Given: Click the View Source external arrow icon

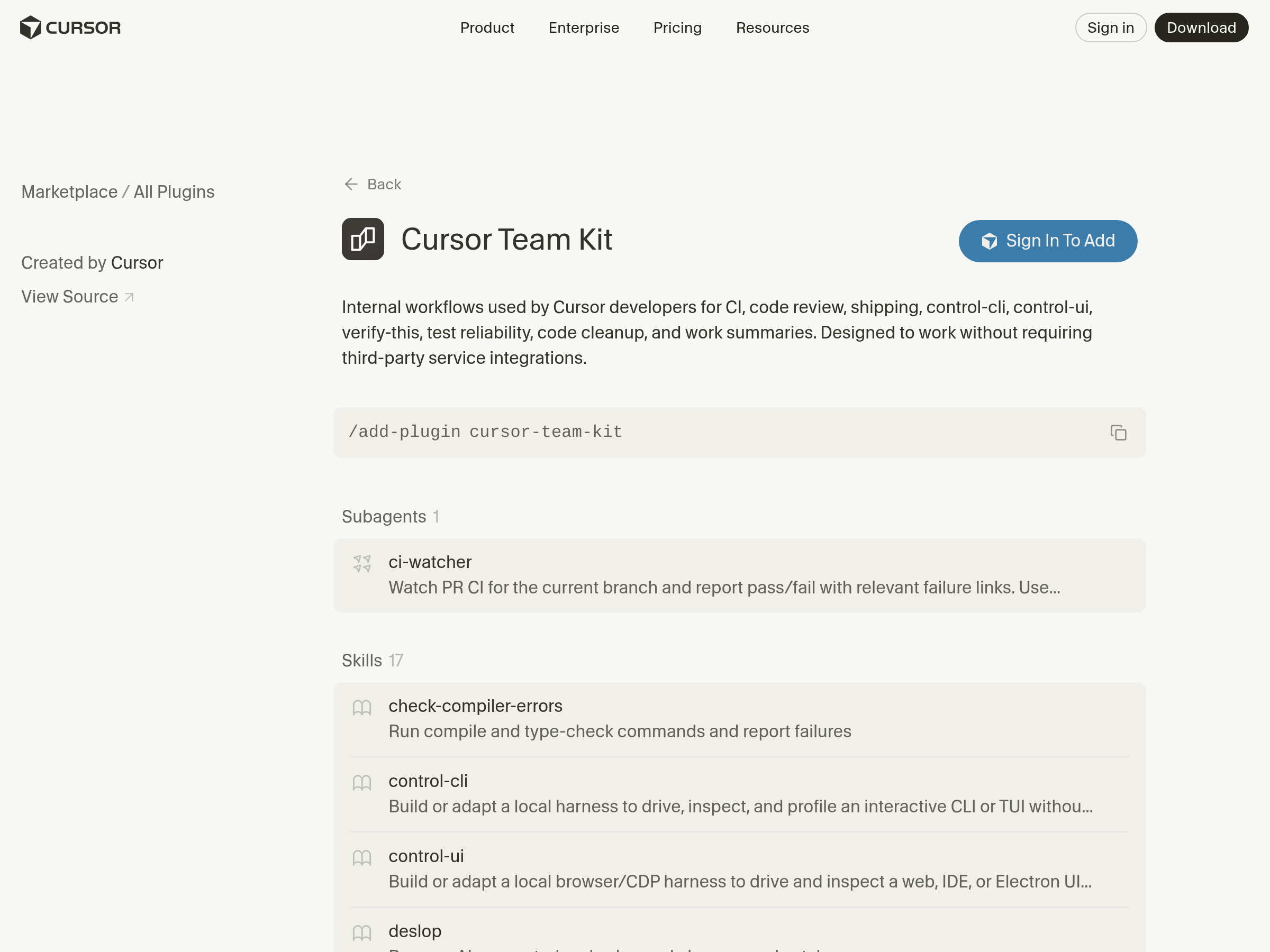Looking at the screenshot, I should point(129,297).
